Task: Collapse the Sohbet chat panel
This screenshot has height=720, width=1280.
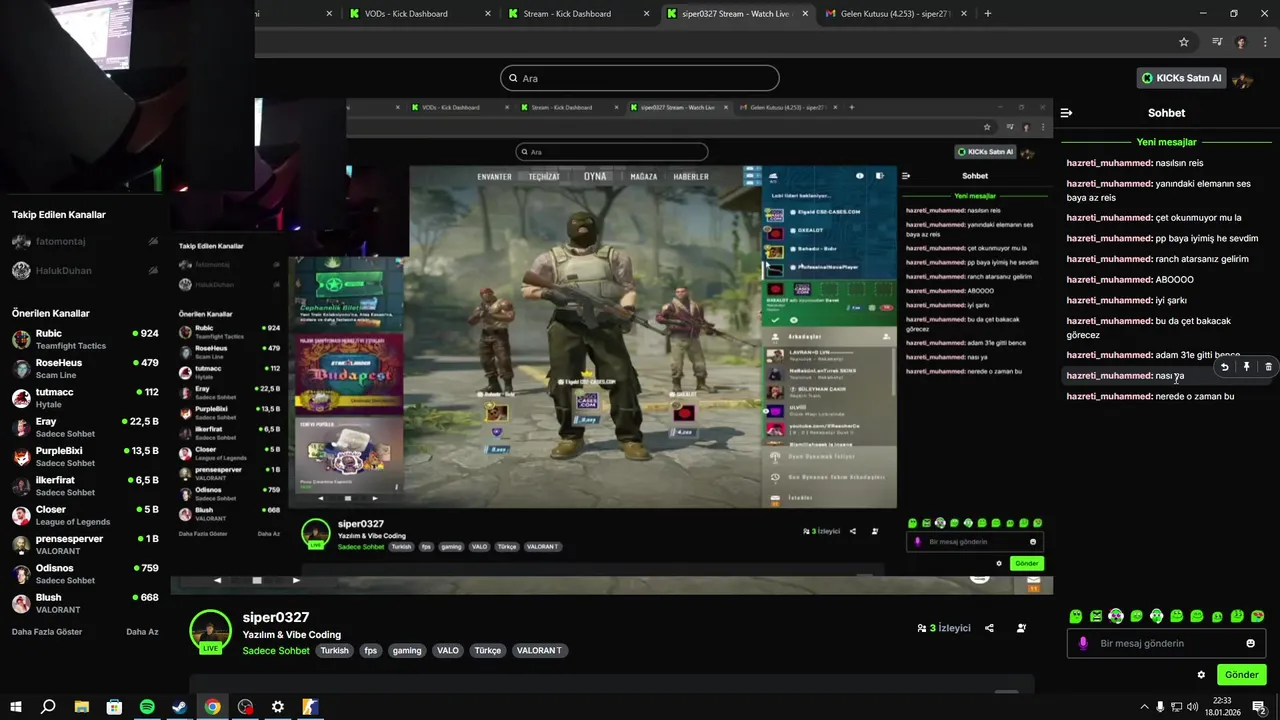Action: [x=1066, y=113]
